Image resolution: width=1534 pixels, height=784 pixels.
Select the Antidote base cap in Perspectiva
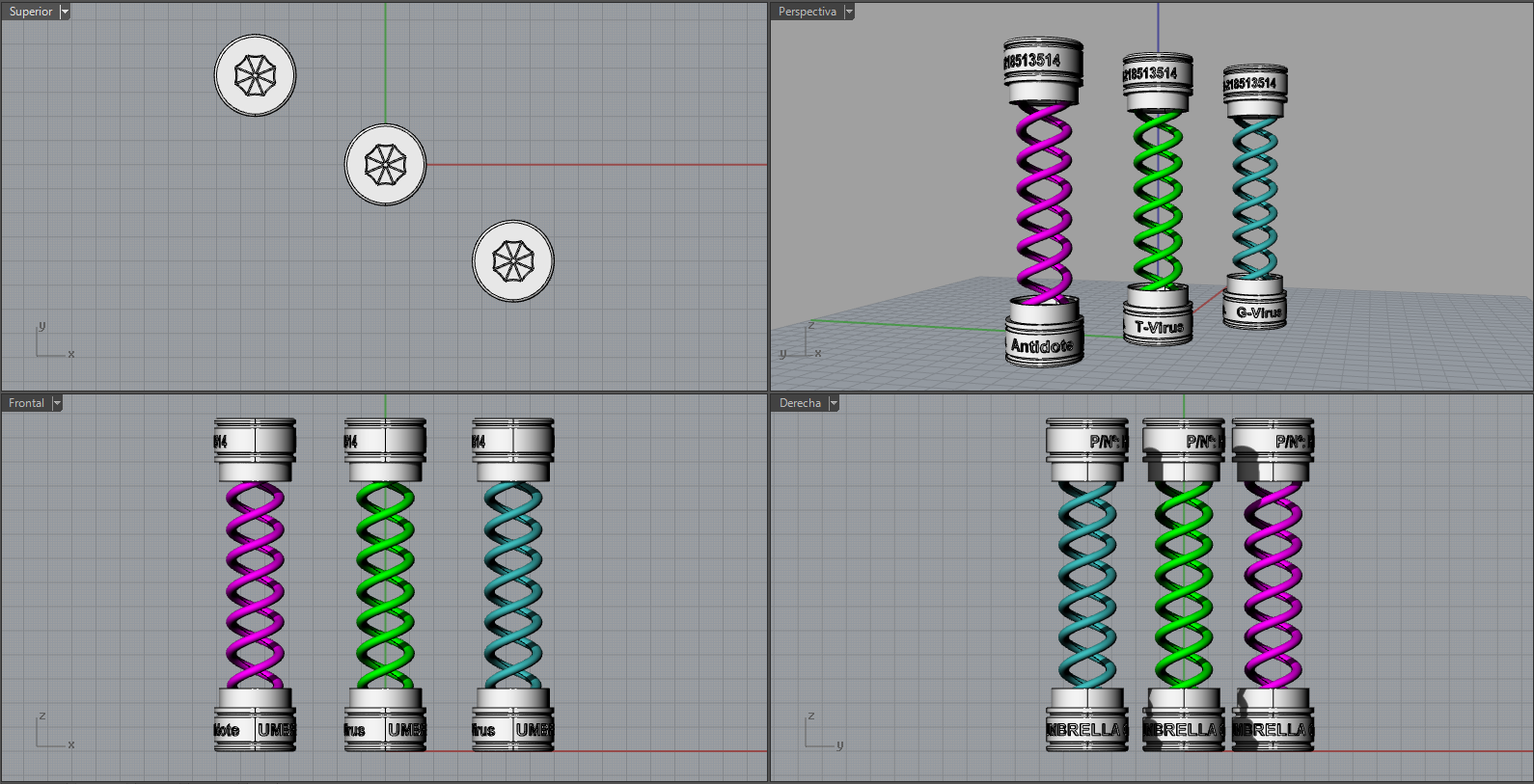point(1044,332)
